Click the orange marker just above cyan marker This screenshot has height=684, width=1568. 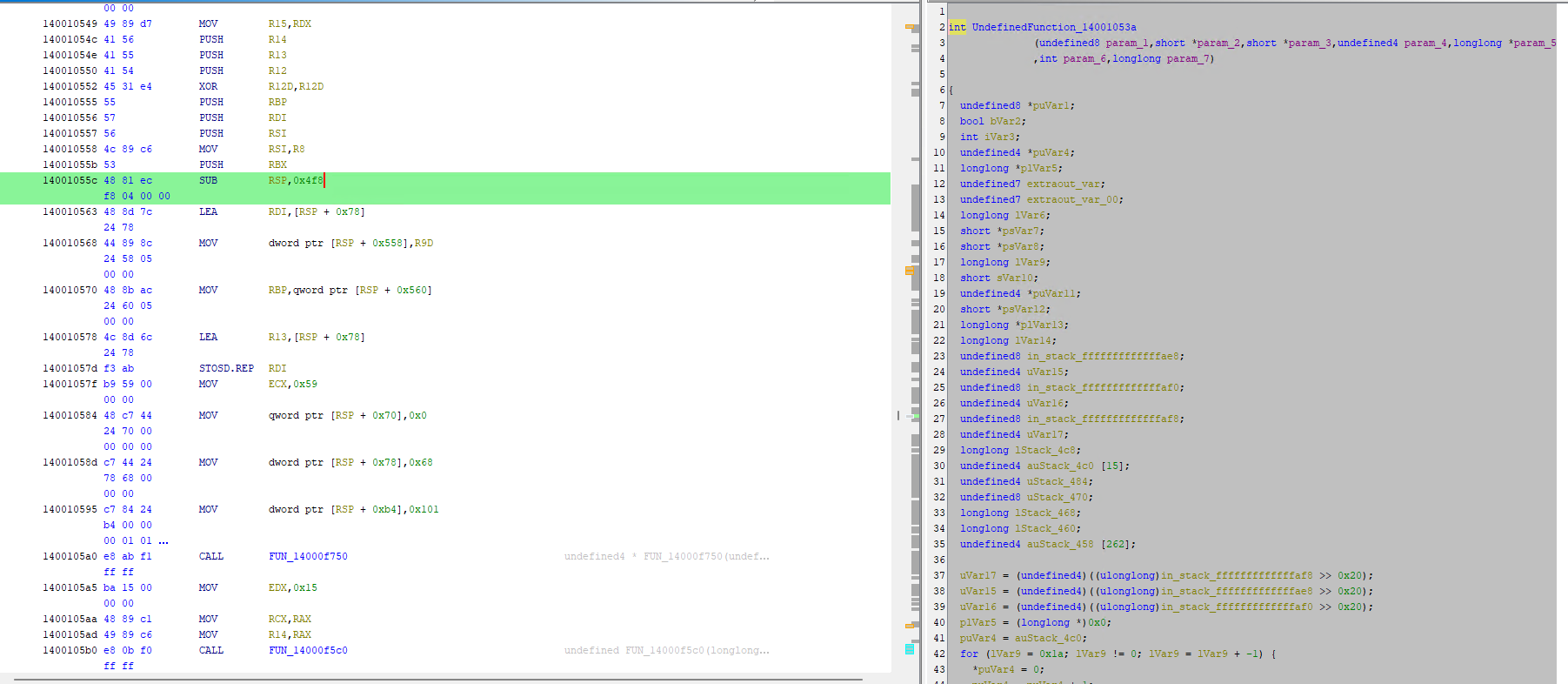[x=910, y=625]
